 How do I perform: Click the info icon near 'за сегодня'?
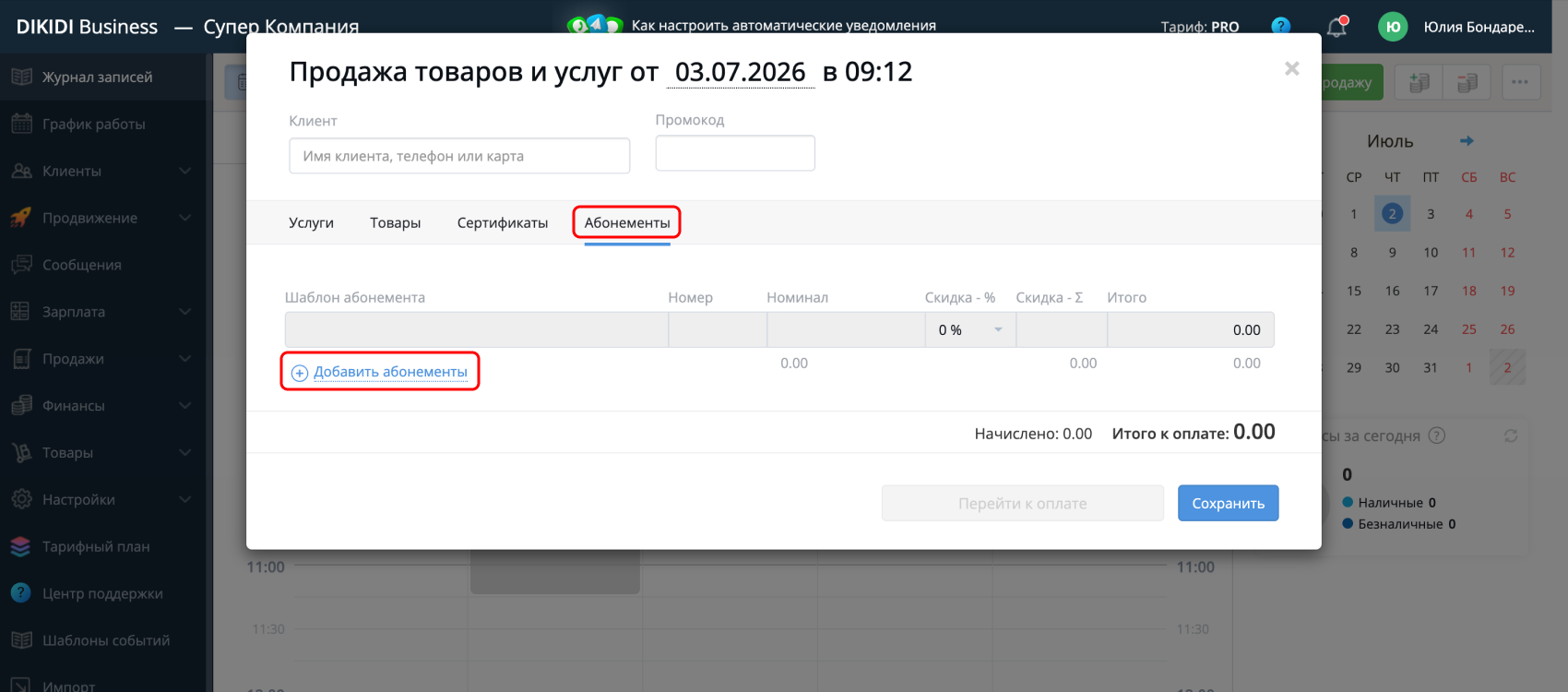click(1436, 435)
